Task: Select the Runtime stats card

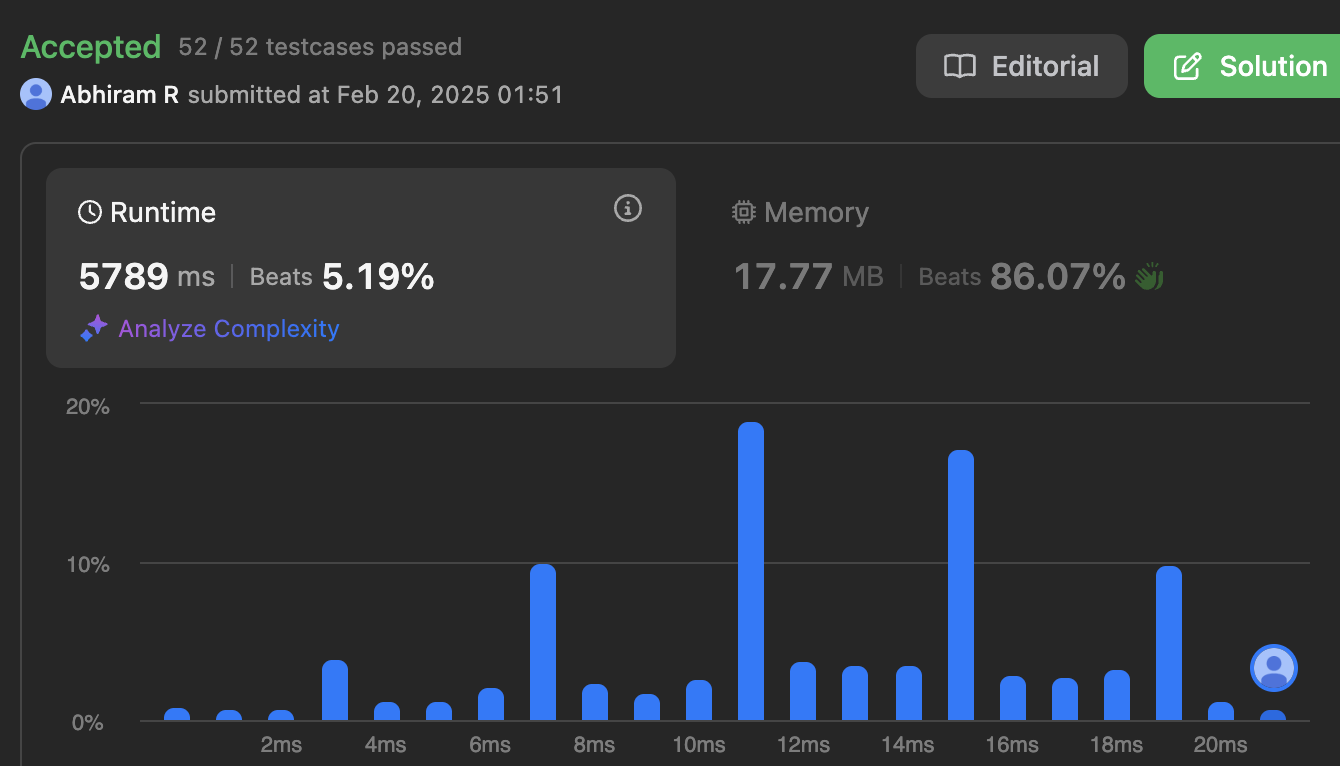Action: pyautogui.click(x=360, y=267)
